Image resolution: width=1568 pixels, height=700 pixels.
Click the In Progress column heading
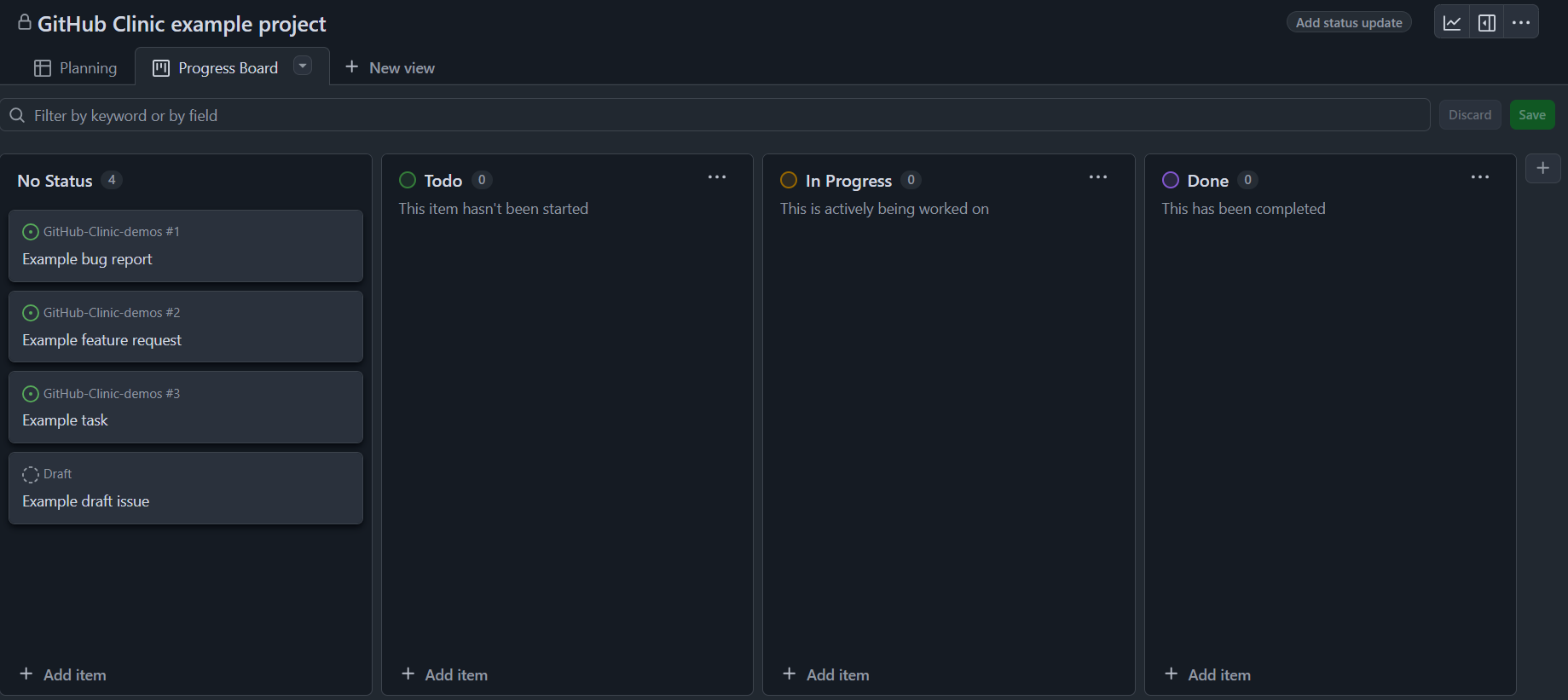[x=848, y=181]
